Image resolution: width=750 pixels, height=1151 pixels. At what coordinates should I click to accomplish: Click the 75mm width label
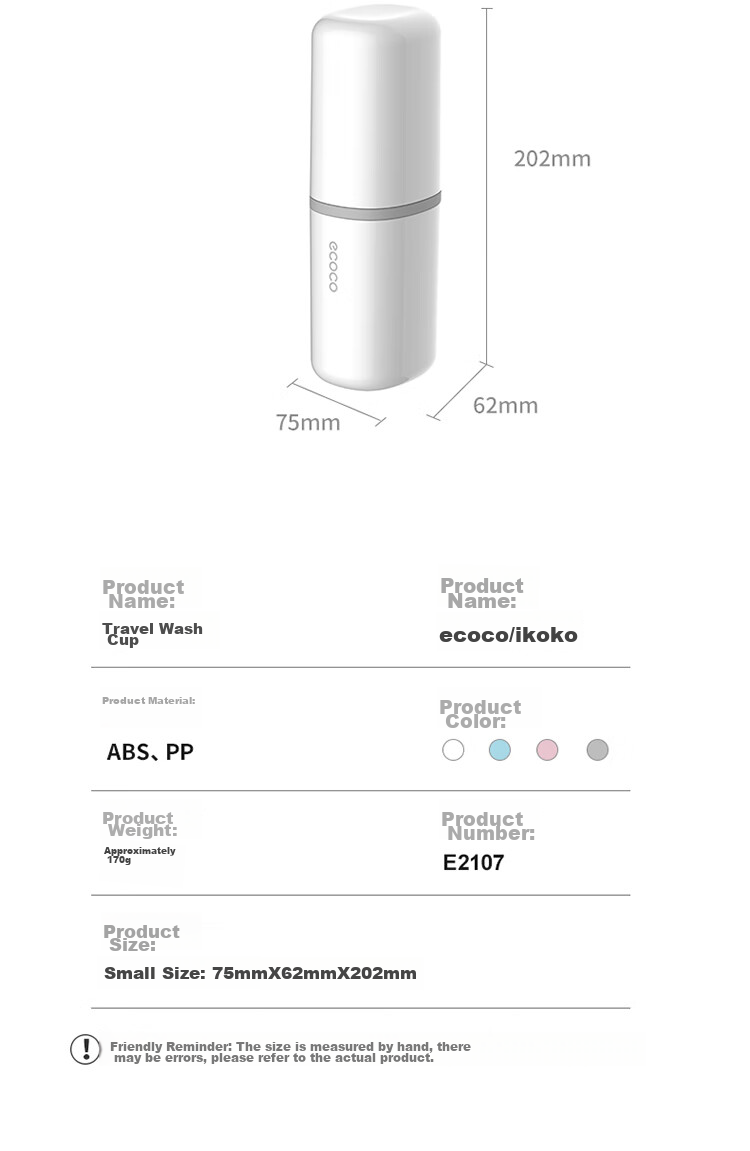pyautogui.click(x=308, y=423)
